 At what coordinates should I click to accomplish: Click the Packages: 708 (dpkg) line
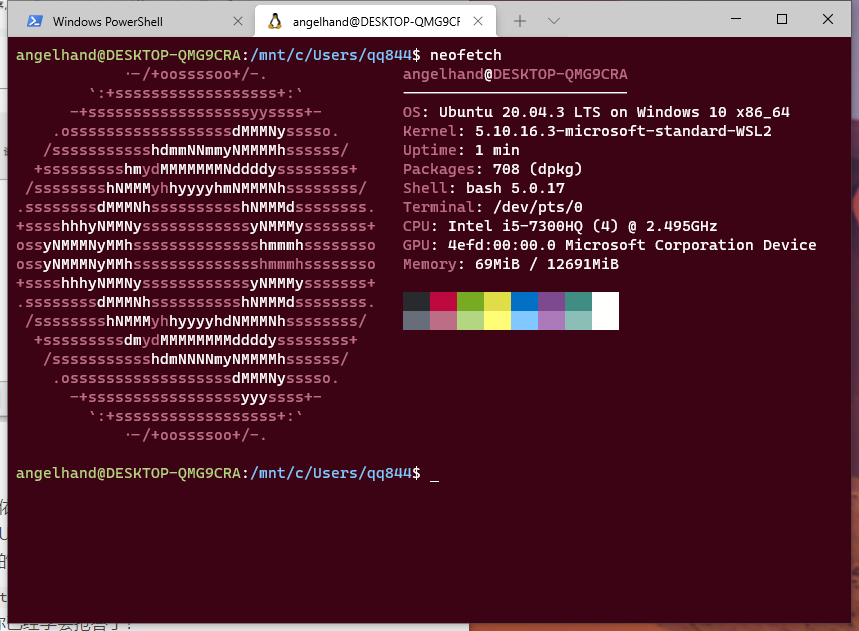pos(493,169)
